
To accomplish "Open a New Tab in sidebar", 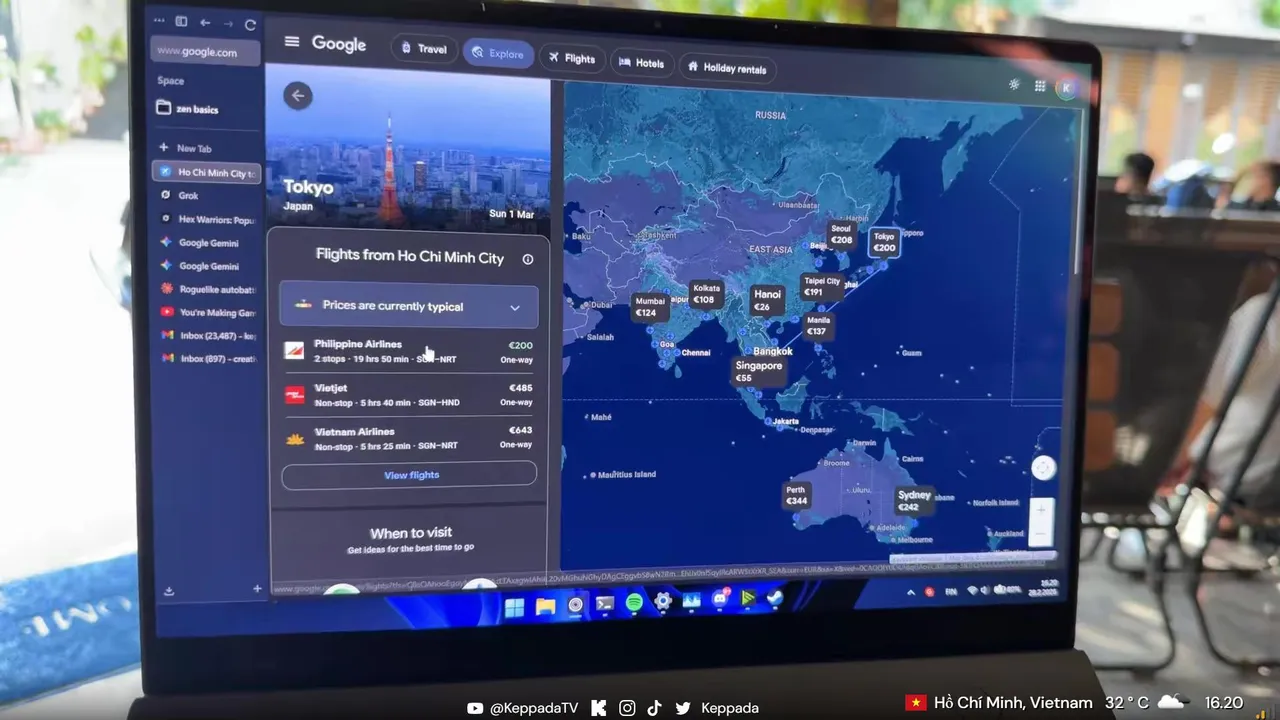I will (186, 148).
